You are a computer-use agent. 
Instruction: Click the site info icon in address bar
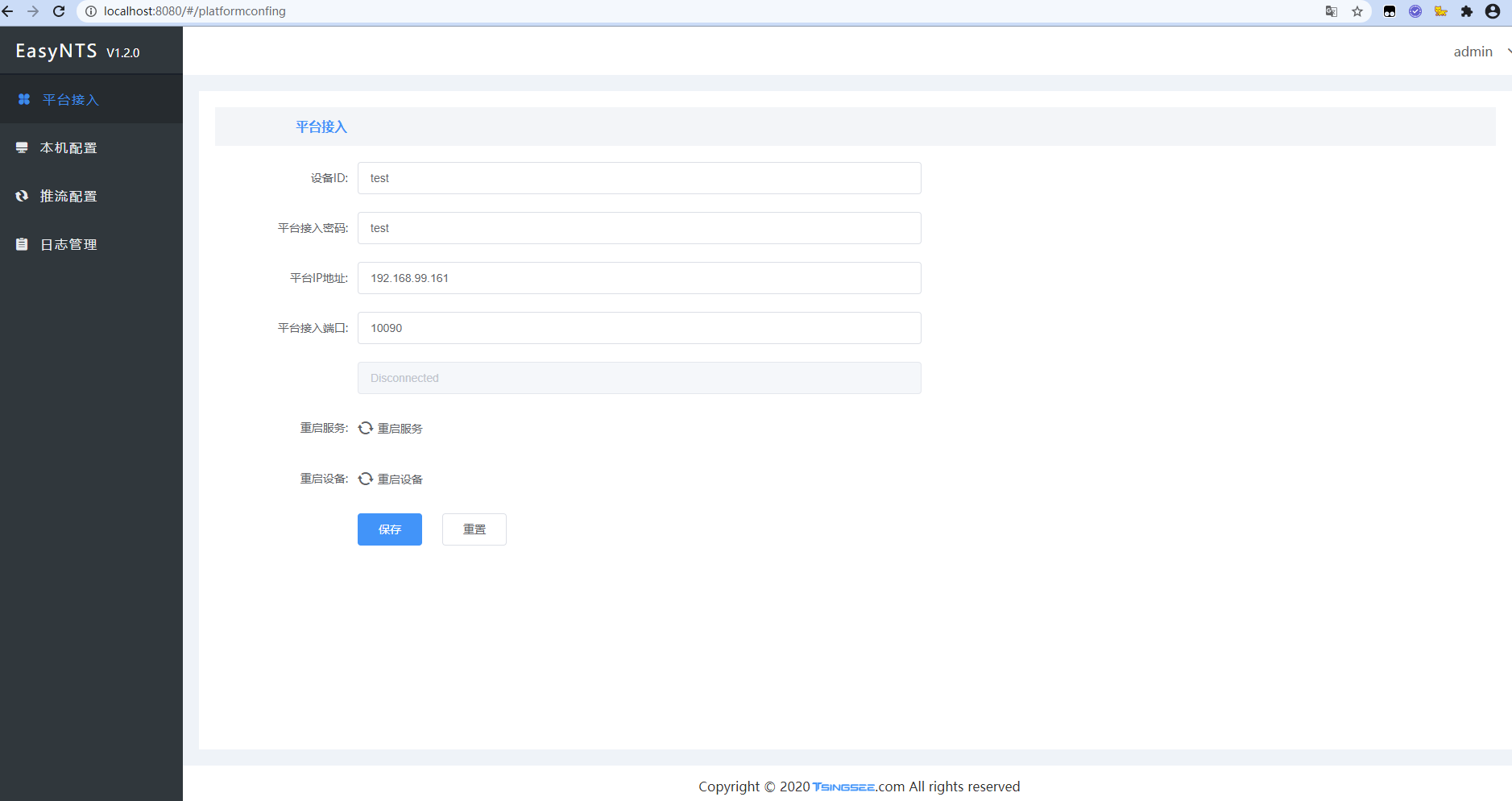tap(91, 11)
